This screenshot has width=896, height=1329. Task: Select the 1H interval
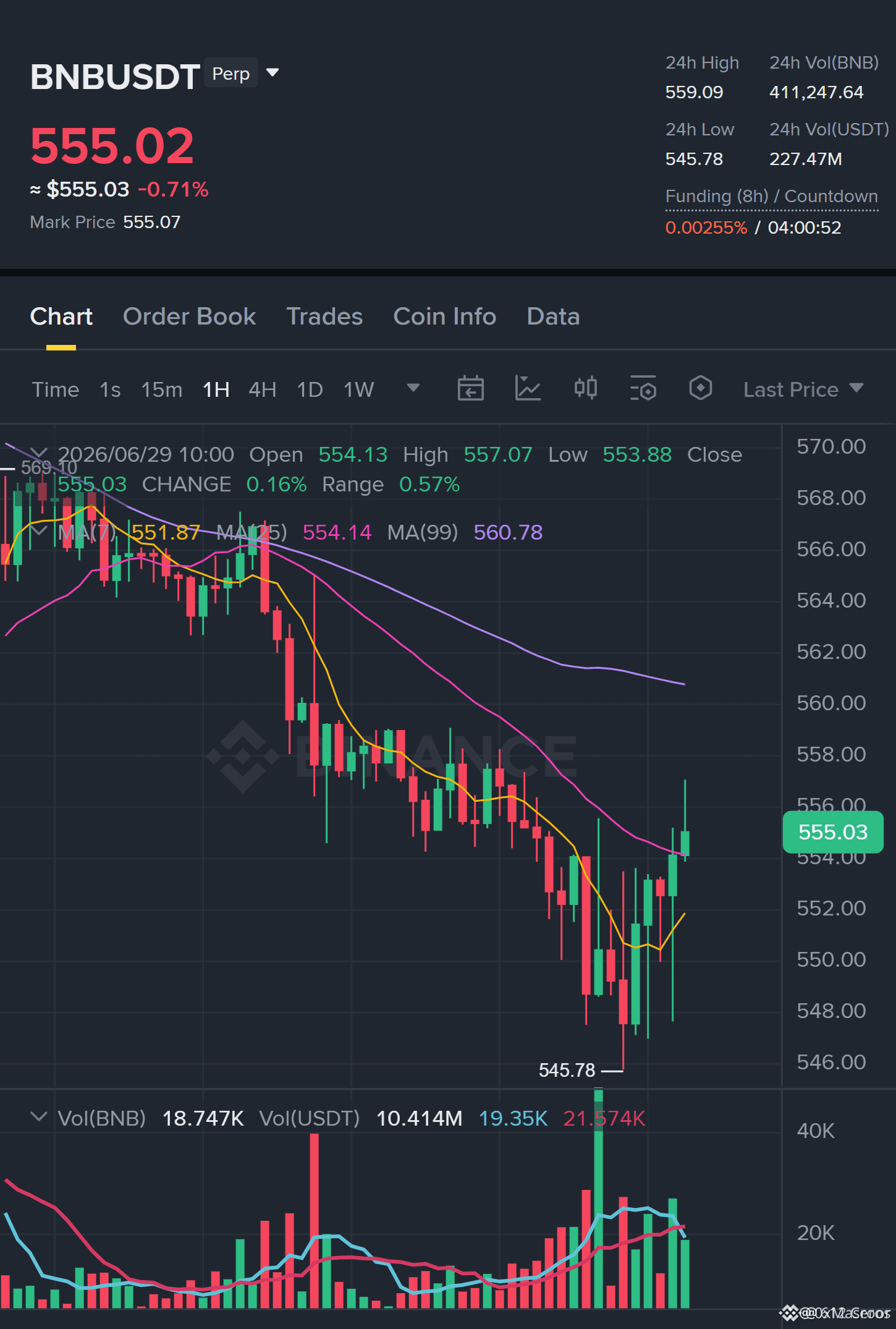tap(216, 389)
